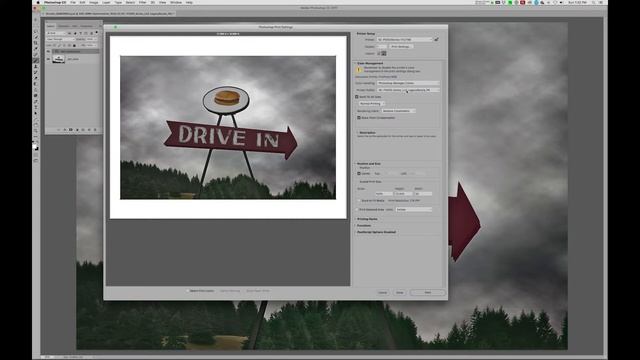Image resolution: width=640 pixels, height=360 pixels.
Task: Expand the Printing Marks section
Action: [x=355, y=219]
